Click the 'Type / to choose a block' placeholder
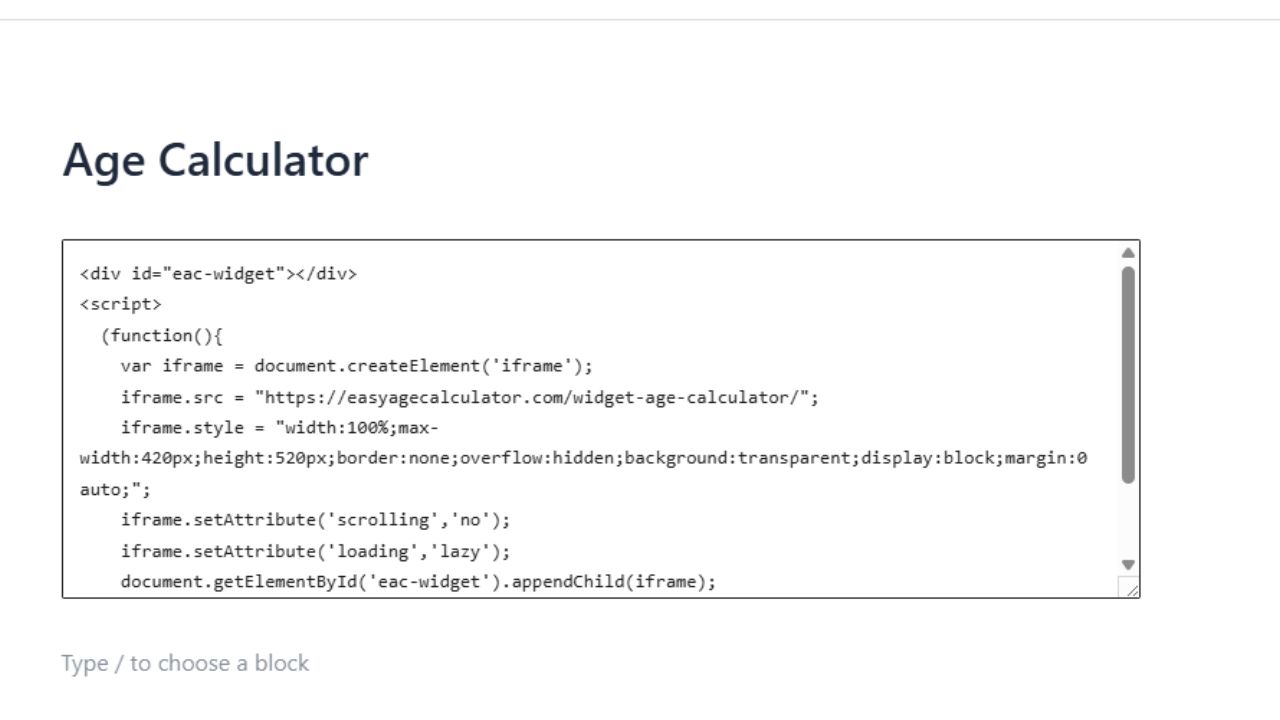This screenshot has height=720, width=1280. point(186,662)
